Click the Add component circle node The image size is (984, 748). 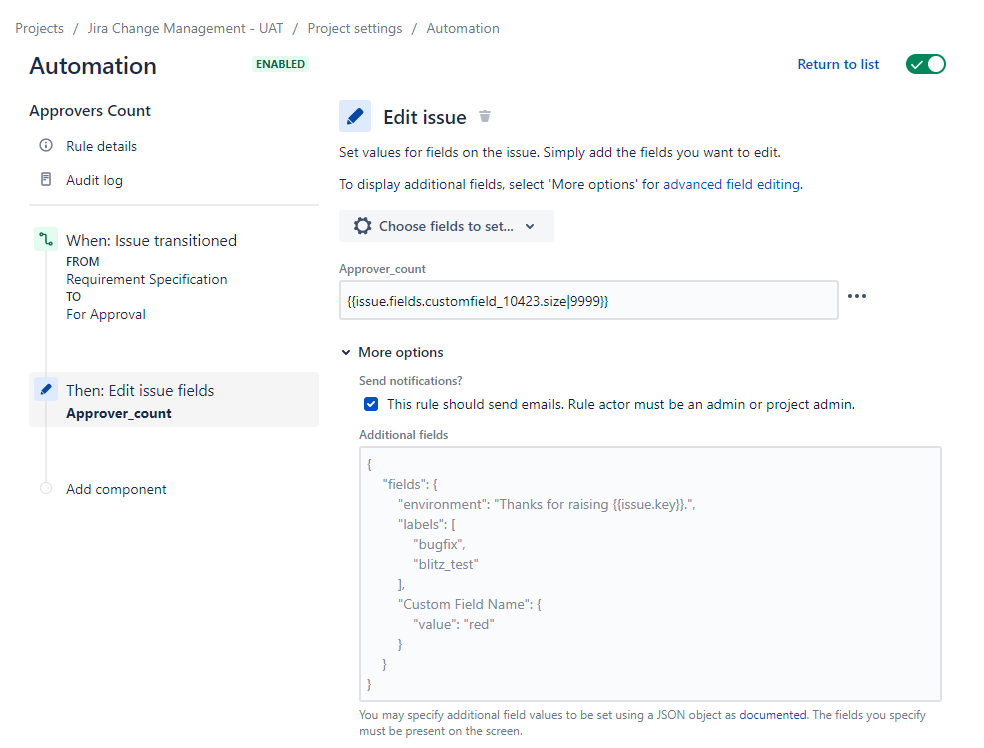pyautogui.click(x=46, y=489)
